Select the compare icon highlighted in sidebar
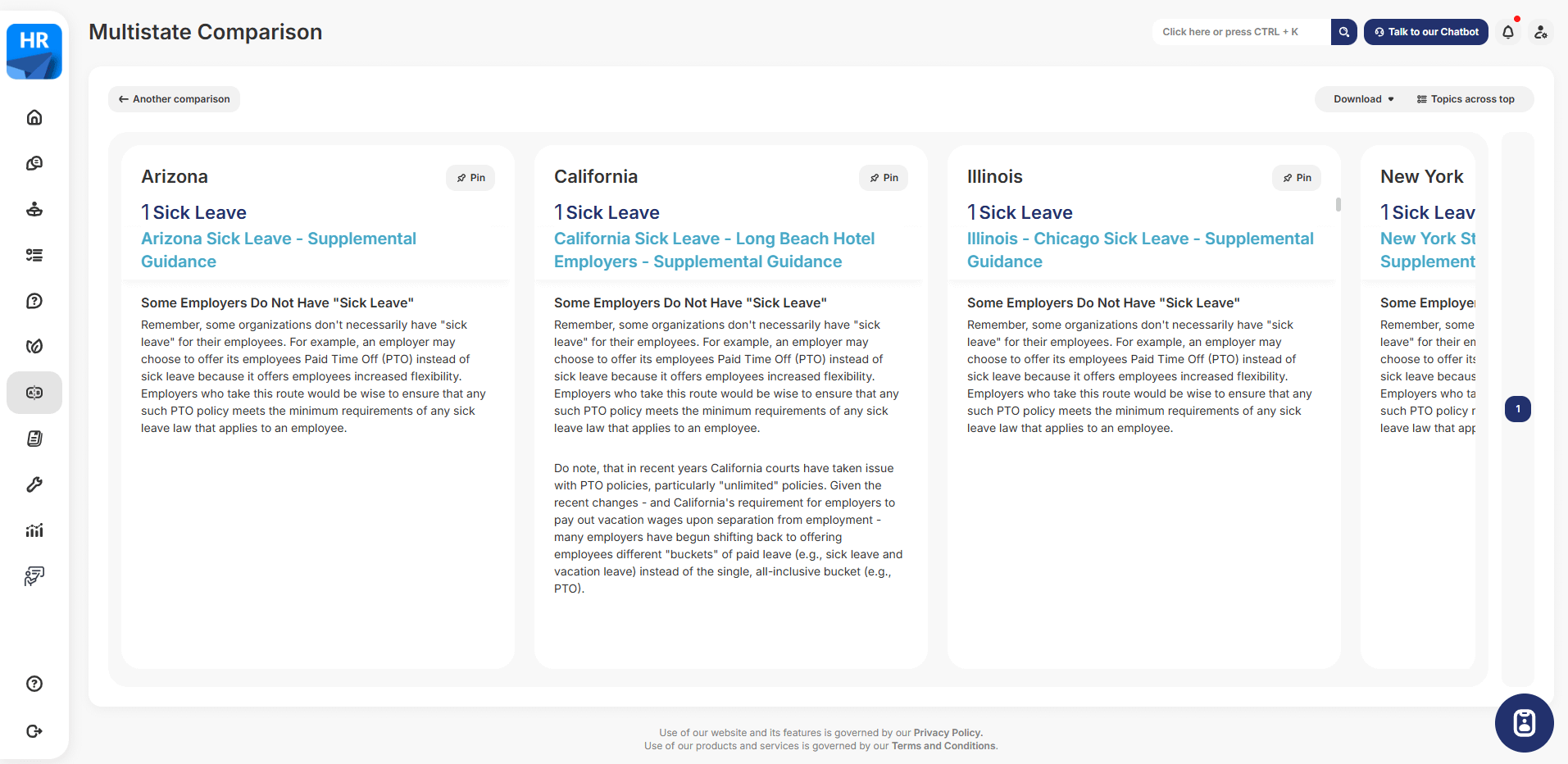Screen dimensions: 1568x764 click(x=34, y=393)
